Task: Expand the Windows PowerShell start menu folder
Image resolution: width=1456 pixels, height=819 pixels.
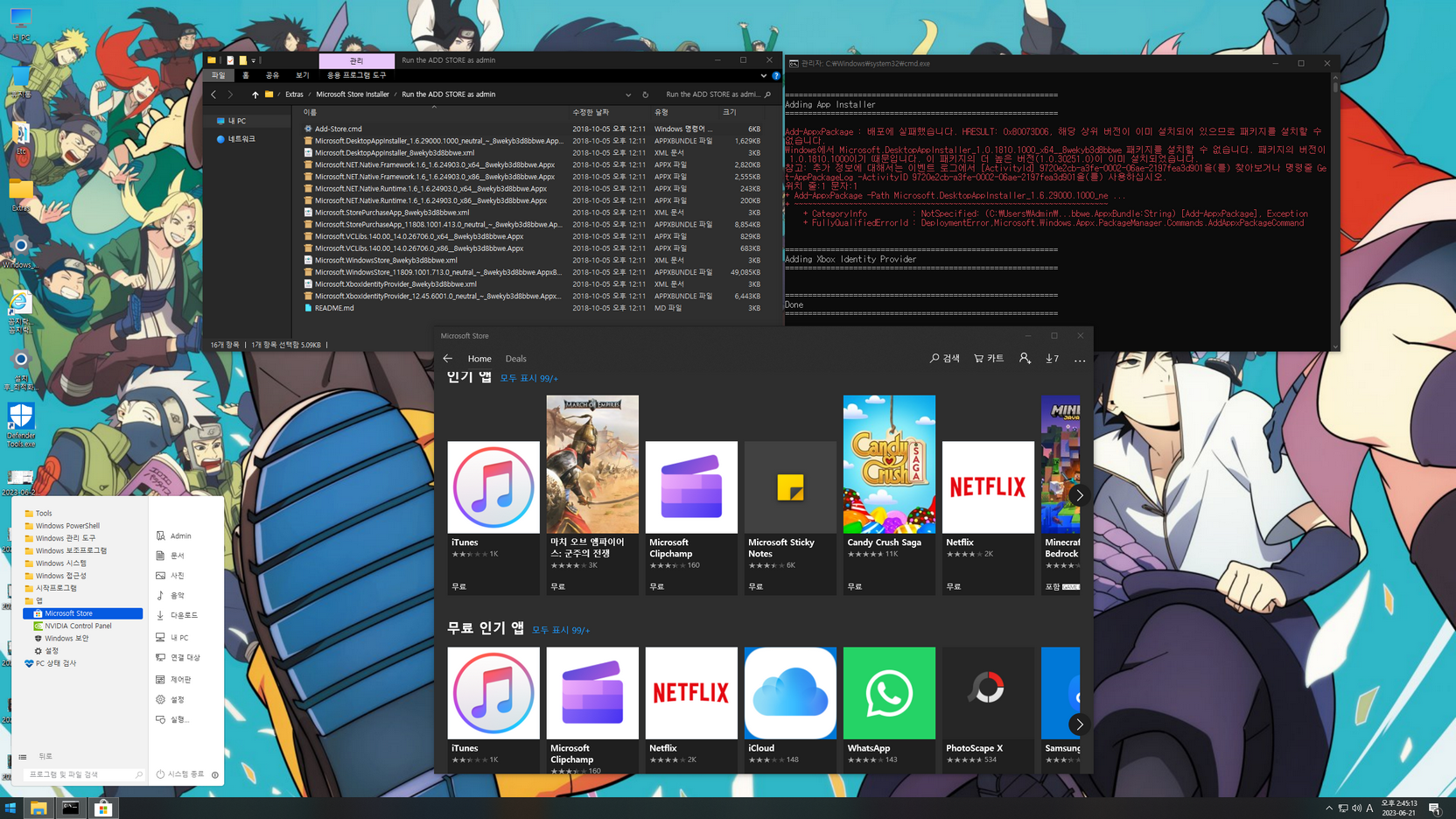Action: (x=67, y=526)
